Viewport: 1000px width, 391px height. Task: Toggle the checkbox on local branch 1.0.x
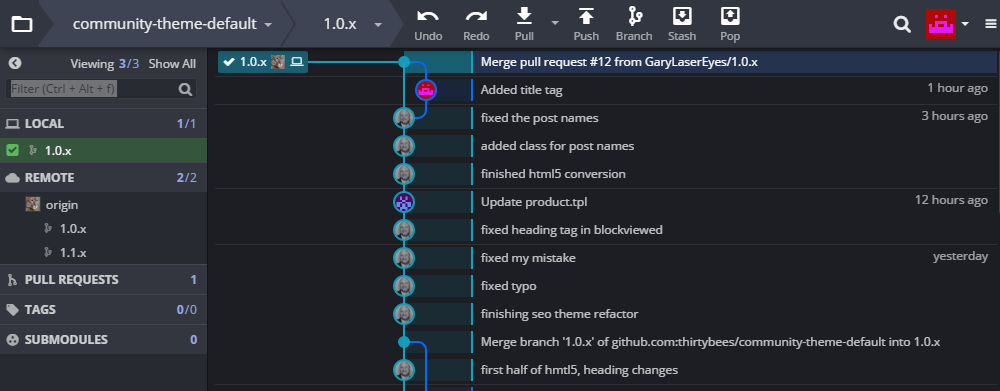[x=11, y=151]
